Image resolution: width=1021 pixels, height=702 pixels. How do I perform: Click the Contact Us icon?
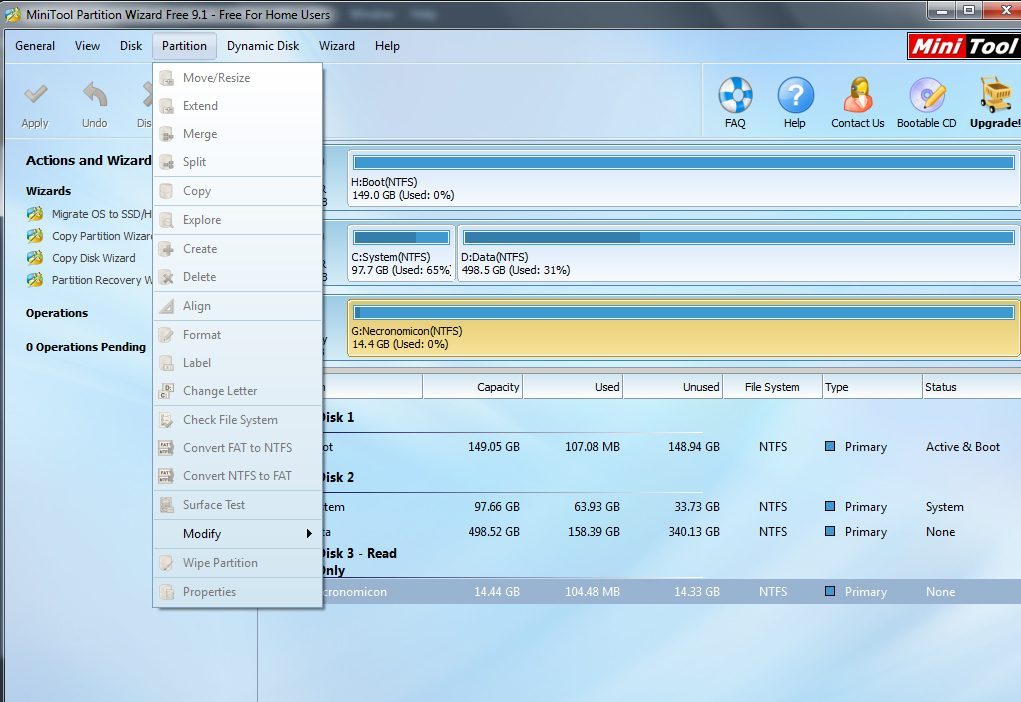pos(858,95)
